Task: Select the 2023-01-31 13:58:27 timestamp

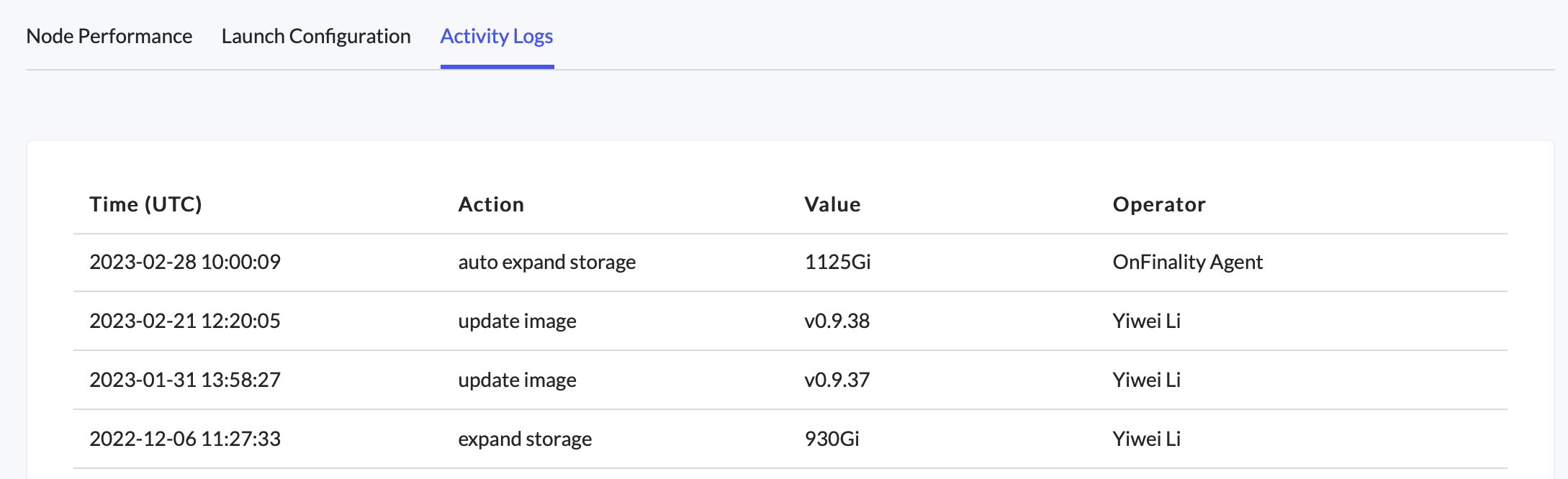Action: click(185, 380)
